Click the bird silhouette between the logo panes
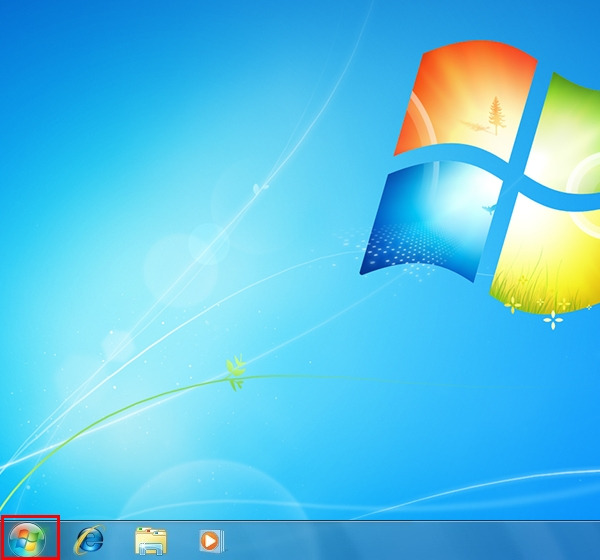Screen dimensions: 600x560 pos(490,207)
